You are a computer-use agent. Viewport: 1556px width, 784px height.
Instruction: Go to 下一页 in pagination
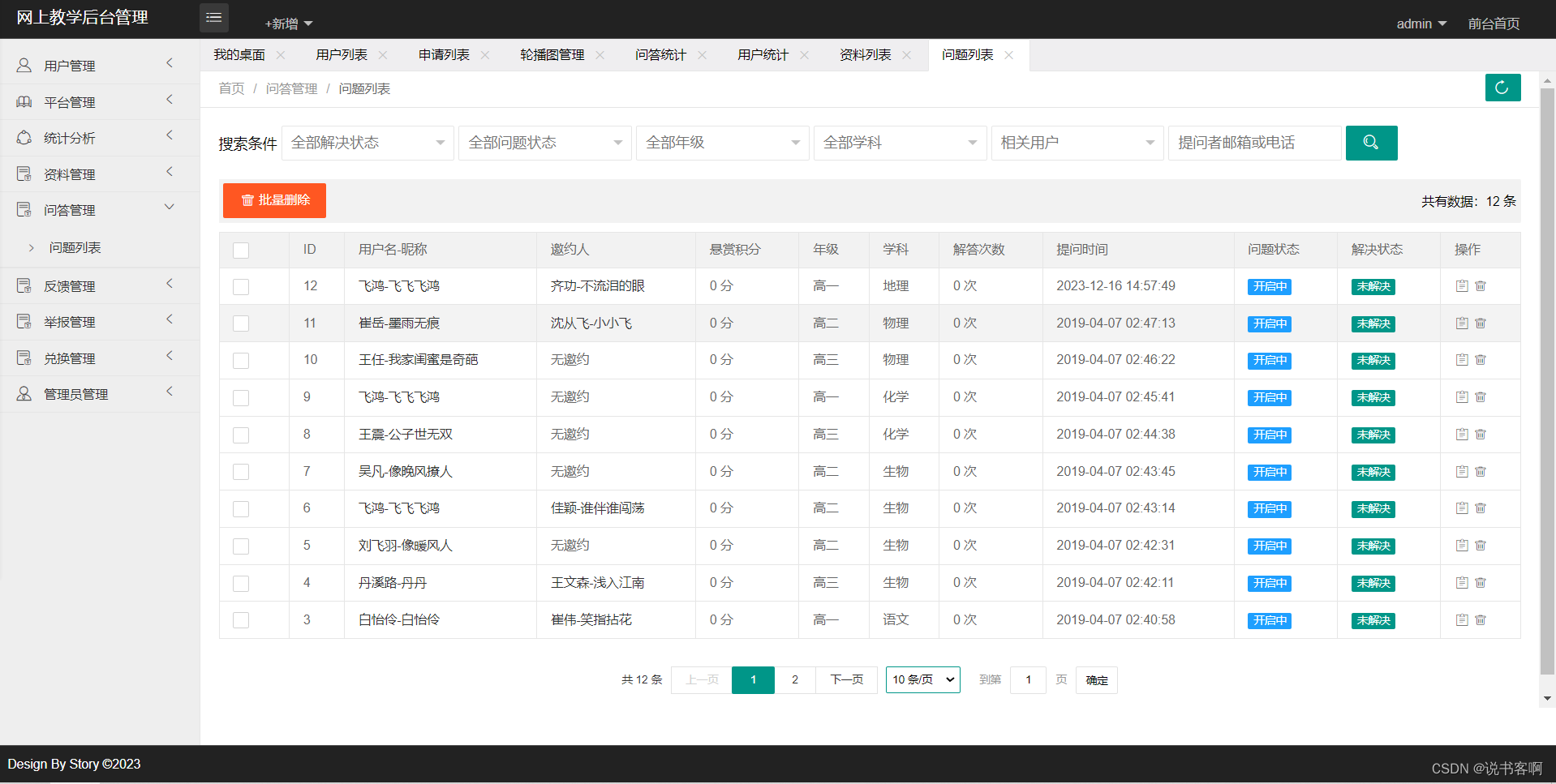[x=846, y=679]
